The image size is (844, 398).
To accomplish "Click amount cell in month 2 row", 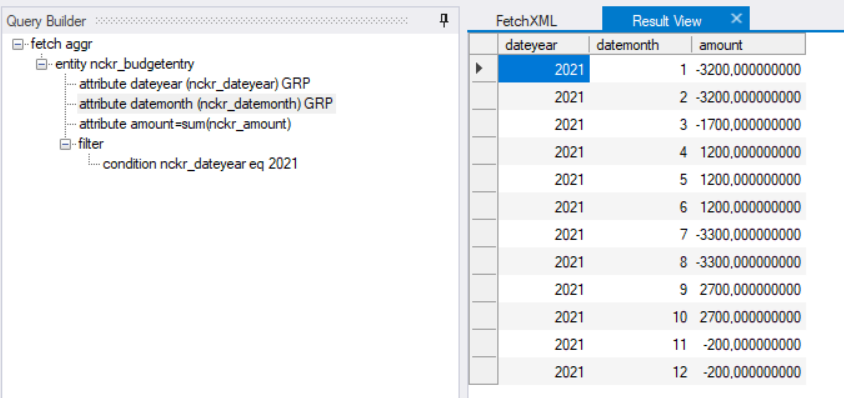I will coord(749,97).
